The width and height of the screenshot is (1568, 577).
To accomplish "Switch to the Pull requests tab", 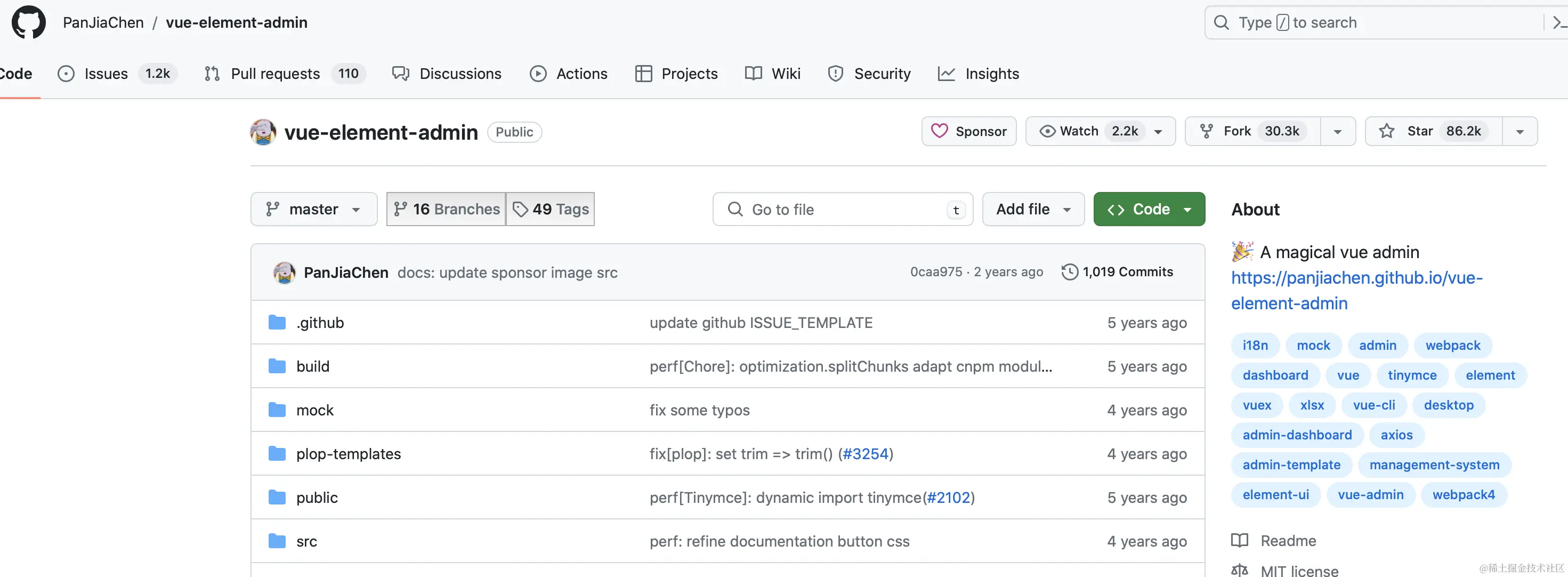I will 275,74.
